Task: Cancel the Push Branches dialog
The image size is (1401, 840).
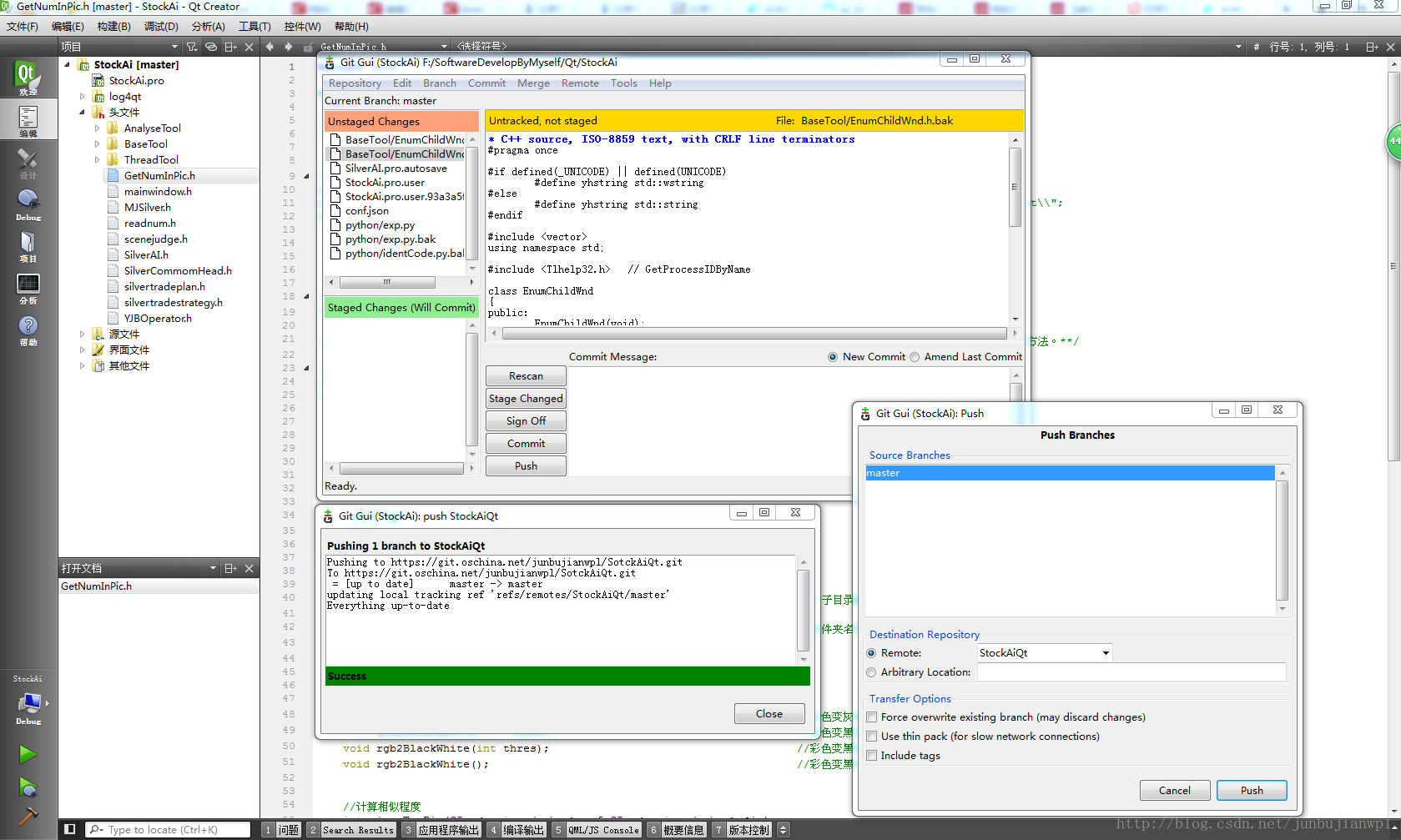Action: [x=1175, y=791]
